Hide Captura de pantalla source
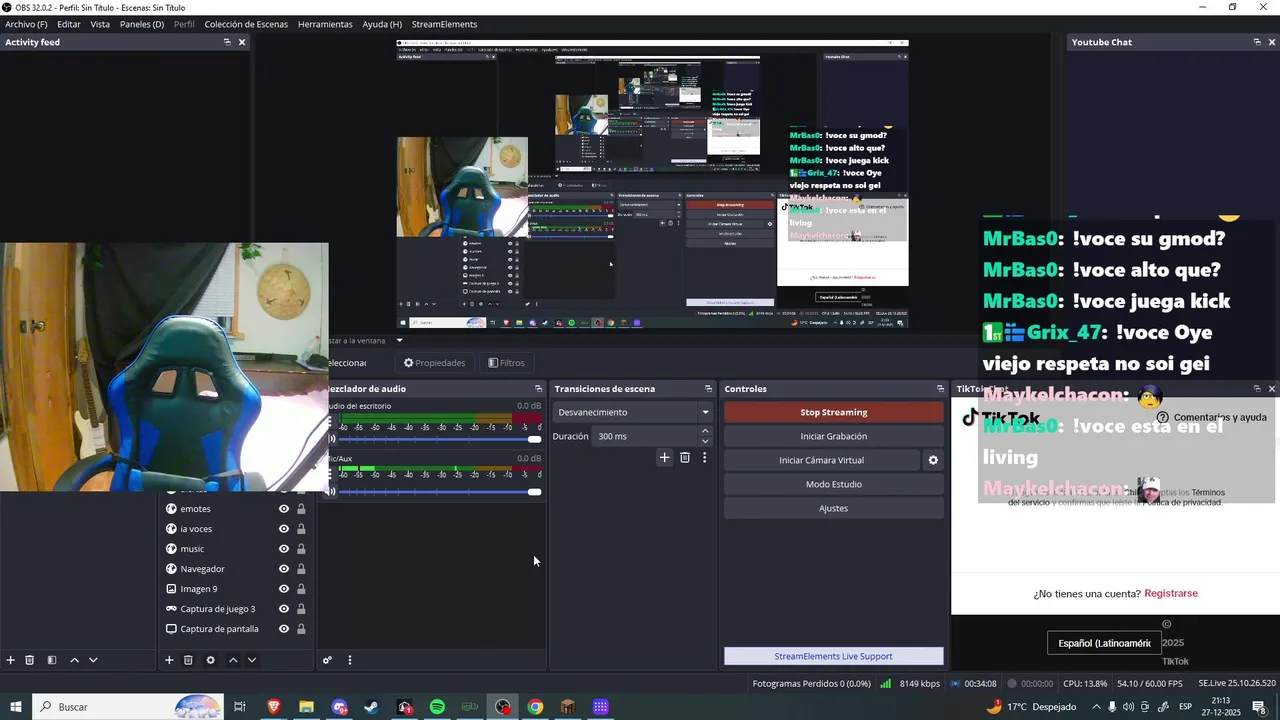 point(284,629)
